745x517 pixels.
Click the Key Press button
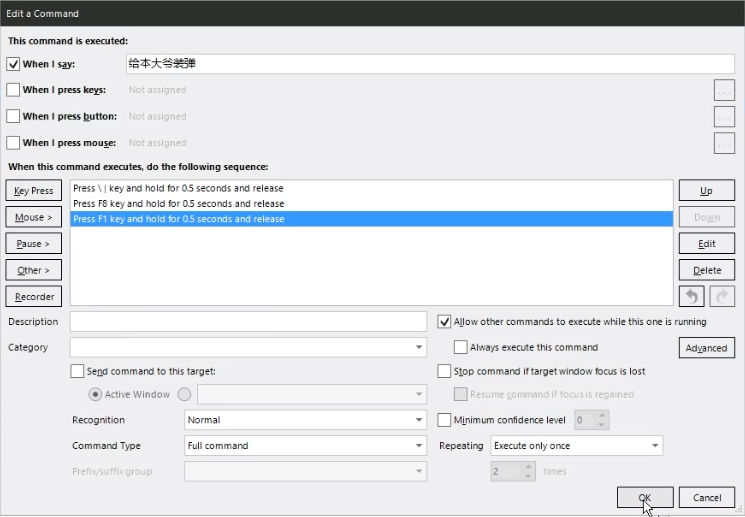point(34,190)
